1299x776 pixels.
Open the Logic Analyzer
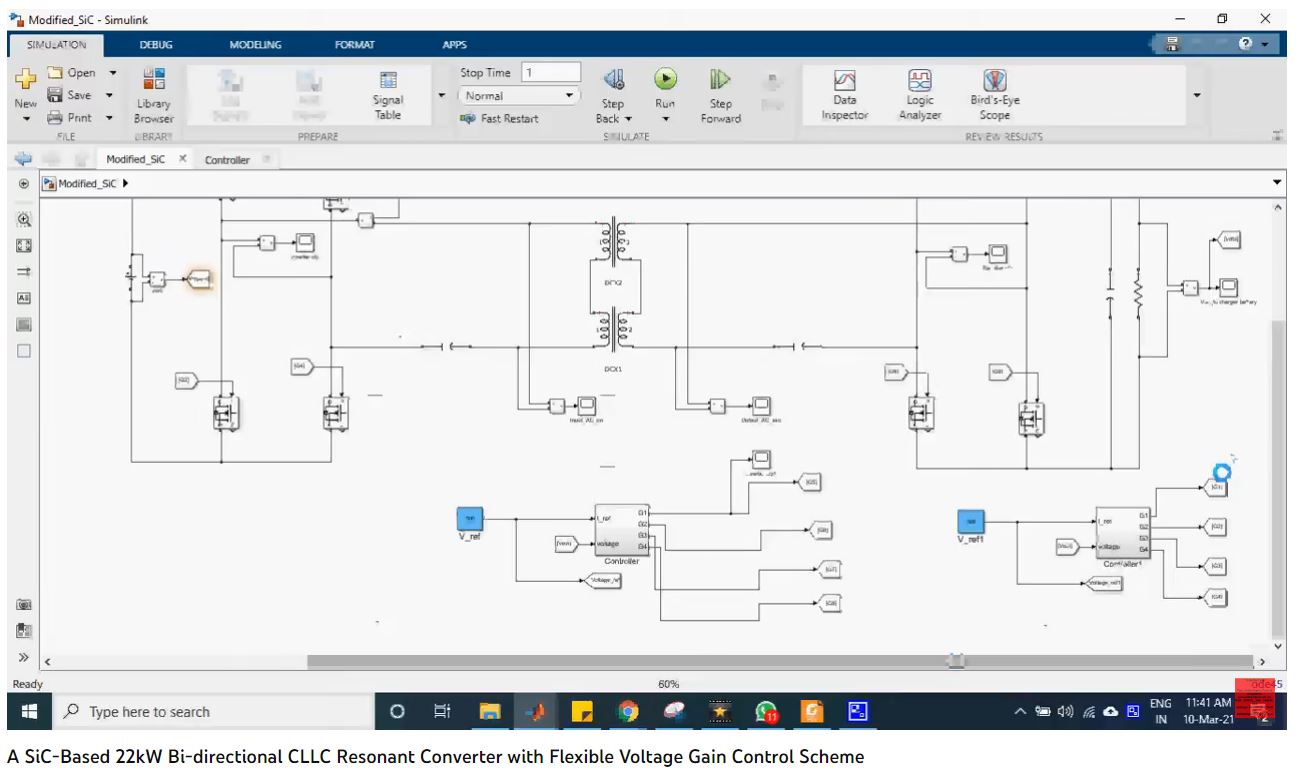point(920,96)
